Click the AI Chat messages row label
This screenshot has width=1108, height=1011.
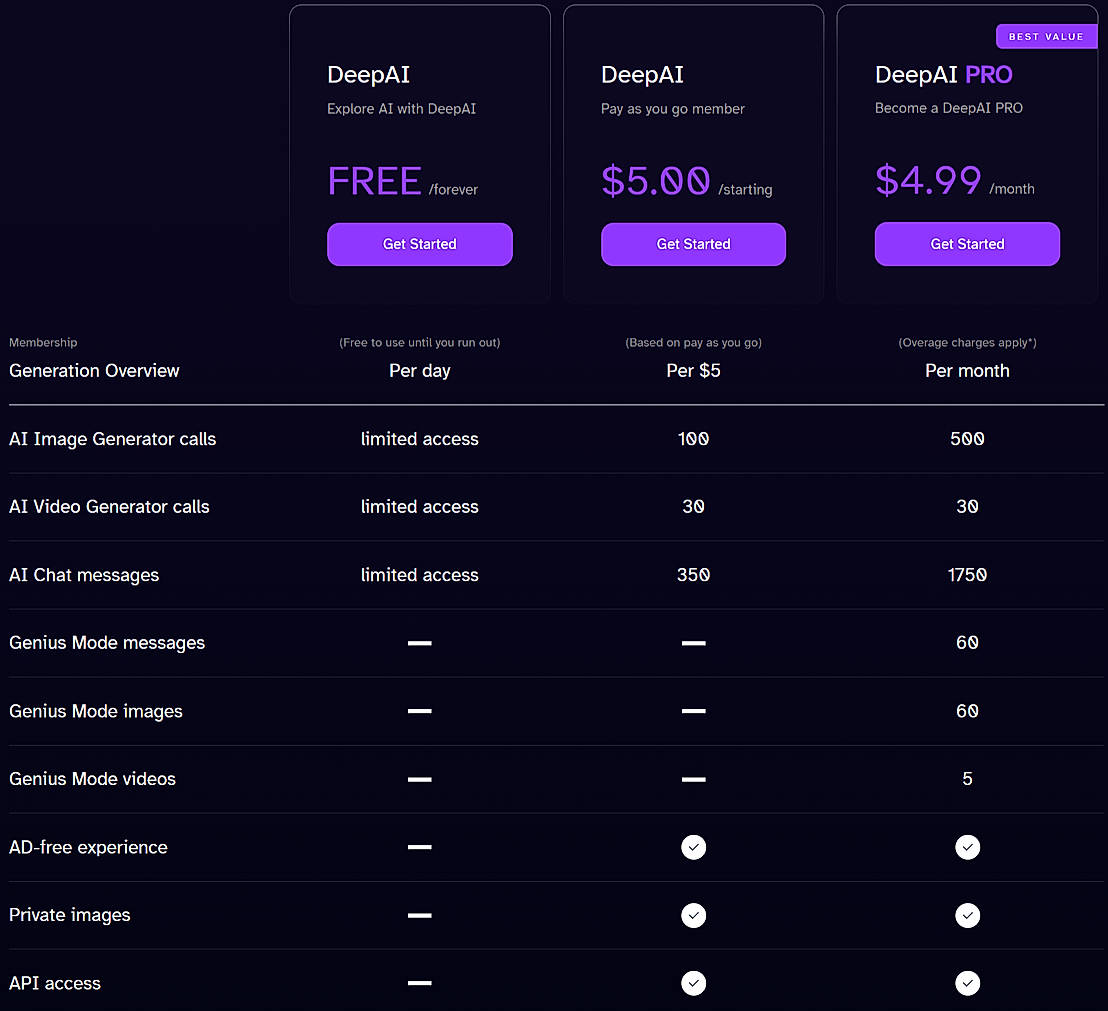pos(83,575)
